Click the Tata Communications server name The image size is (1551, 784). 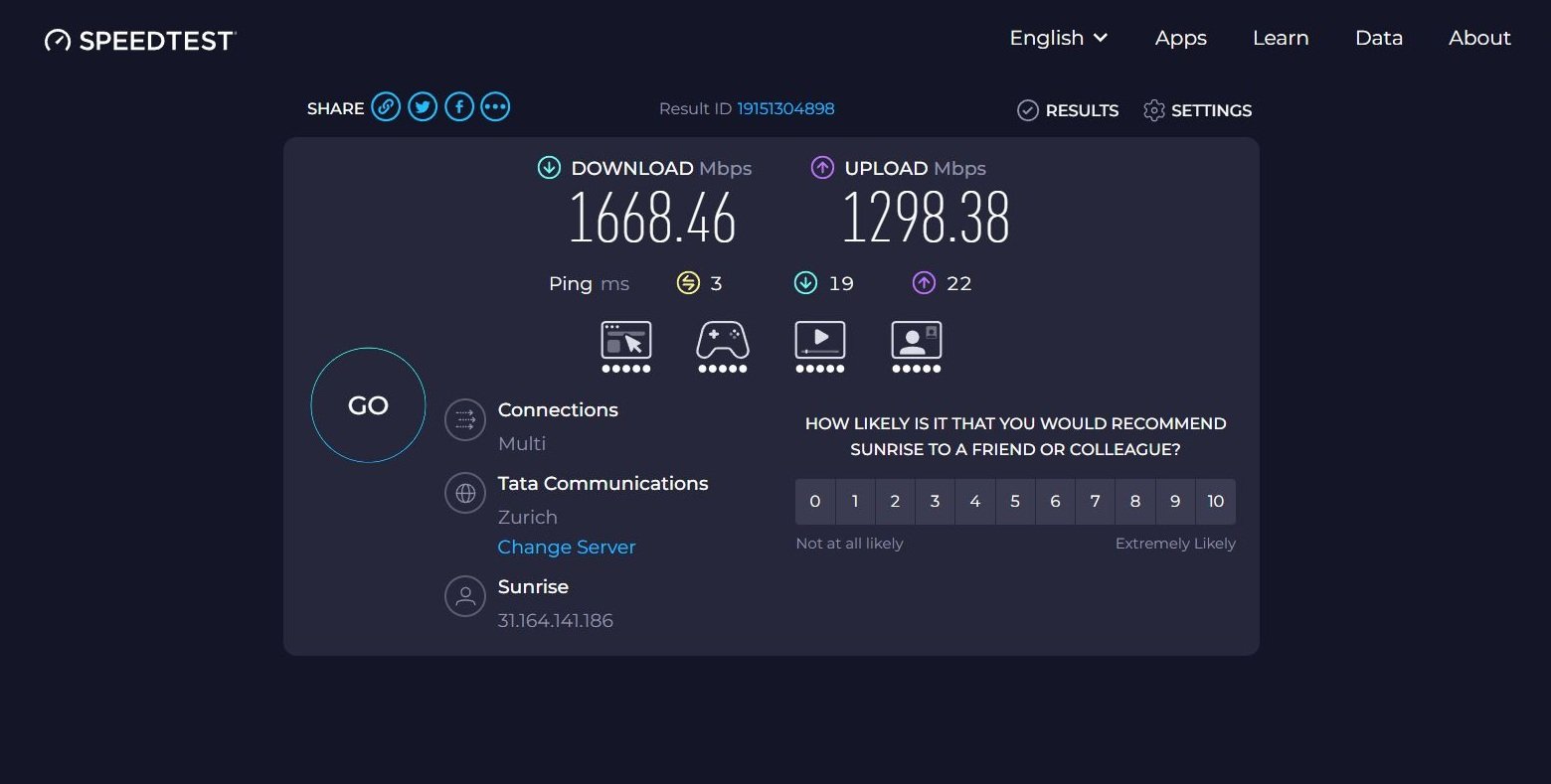point(603,484)
